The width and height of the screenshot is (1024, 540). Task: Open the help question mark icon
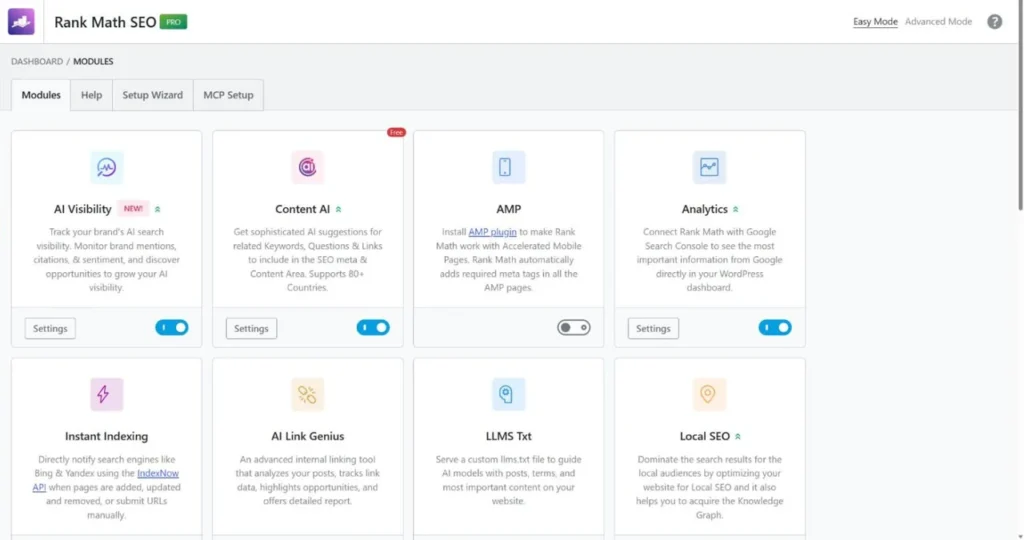[x=994, y=22]
